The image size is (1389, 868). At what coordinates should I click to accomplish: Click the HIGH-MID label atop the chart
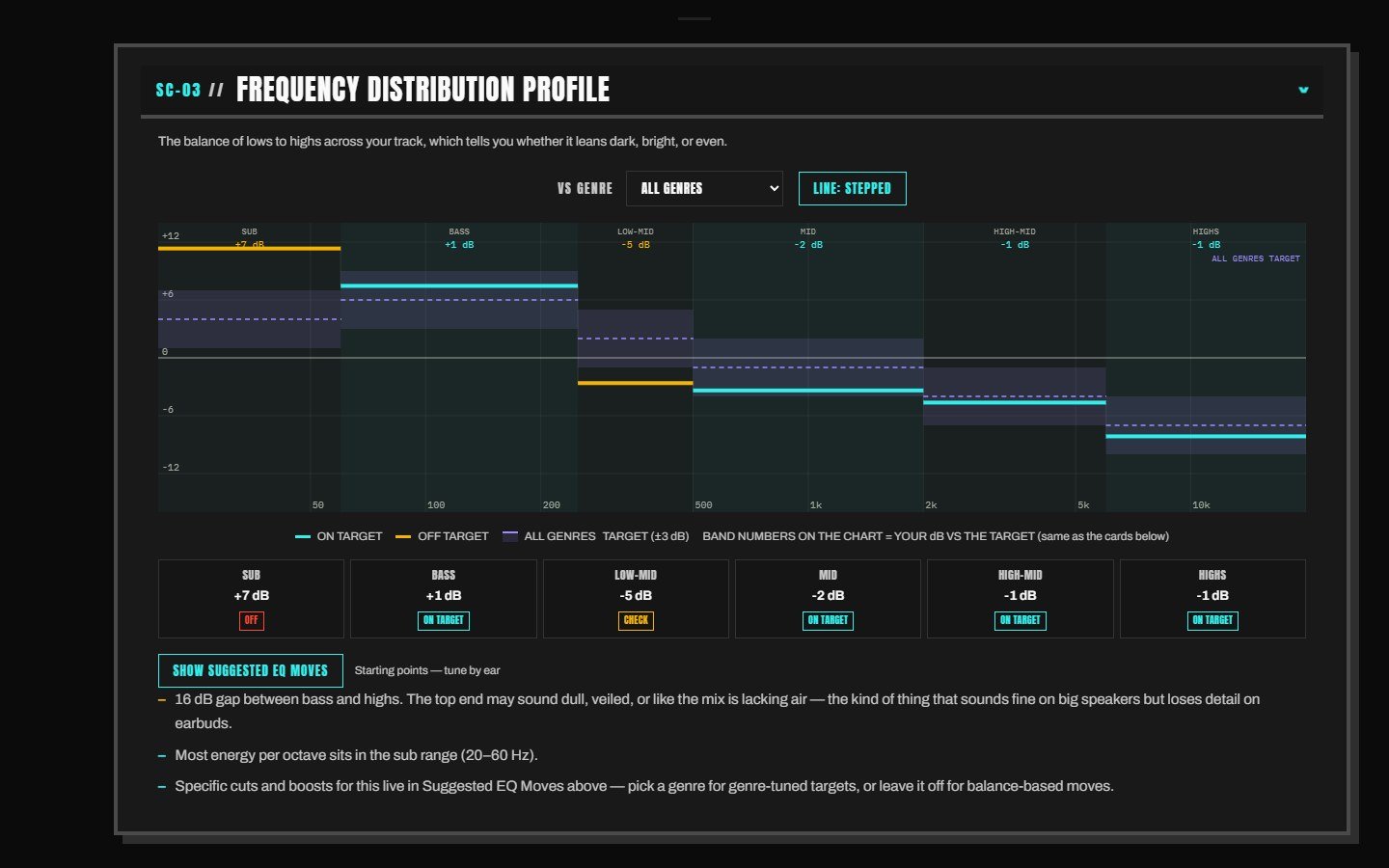(1015, 231)
